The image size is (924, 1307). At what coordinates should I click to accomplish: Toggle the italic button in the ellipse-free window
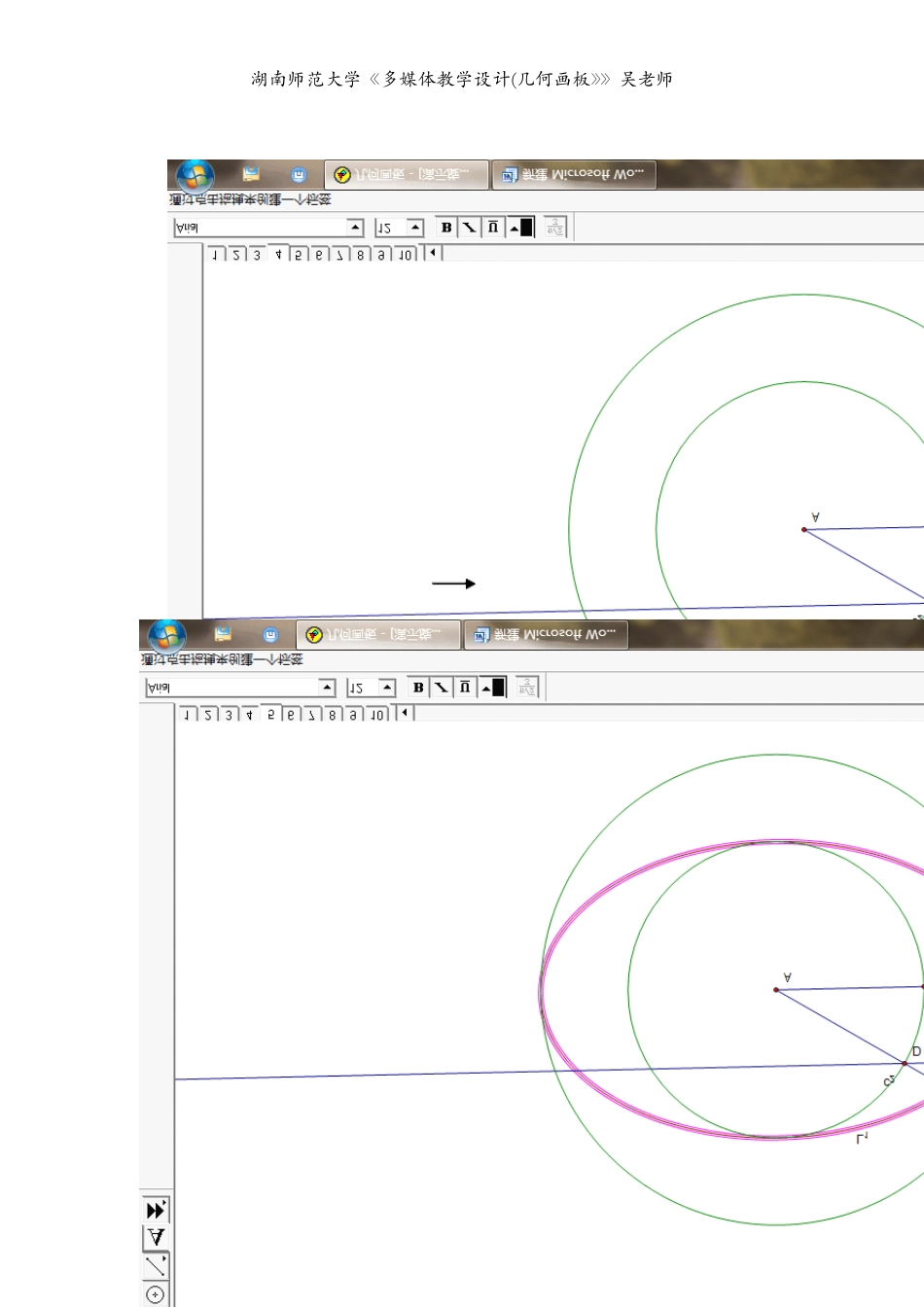coord(470,228)
